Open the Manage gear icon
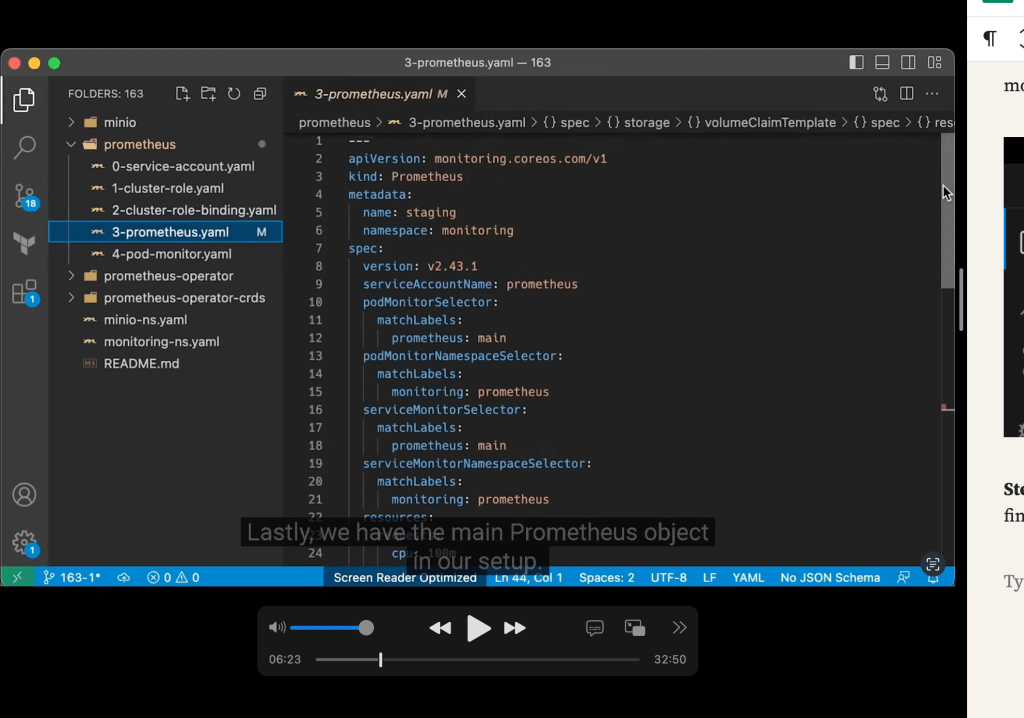The image size is (1024, 718). pos(24,542)
